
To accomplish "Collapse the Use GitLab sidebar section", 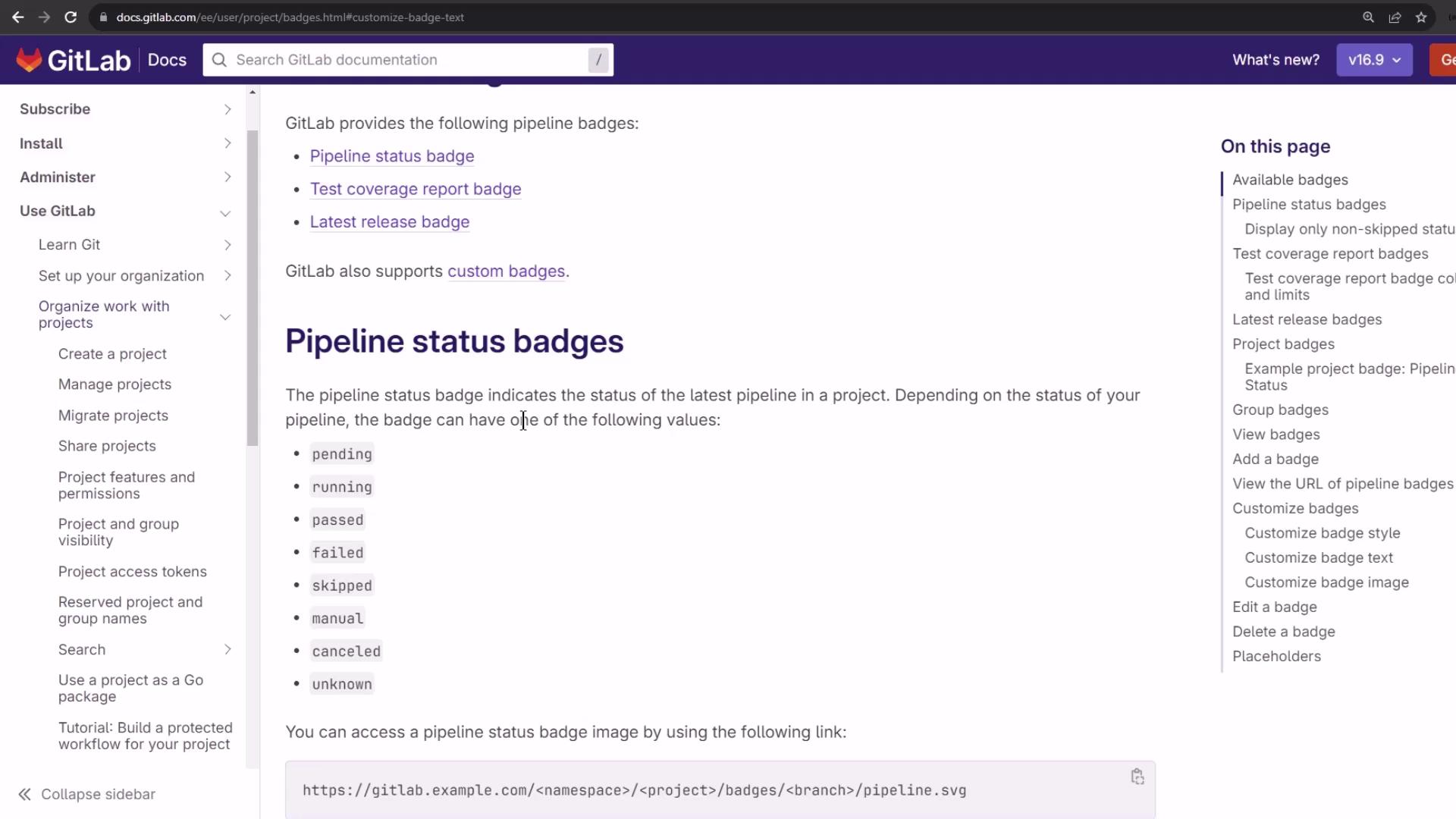I will tap(225, 213).
